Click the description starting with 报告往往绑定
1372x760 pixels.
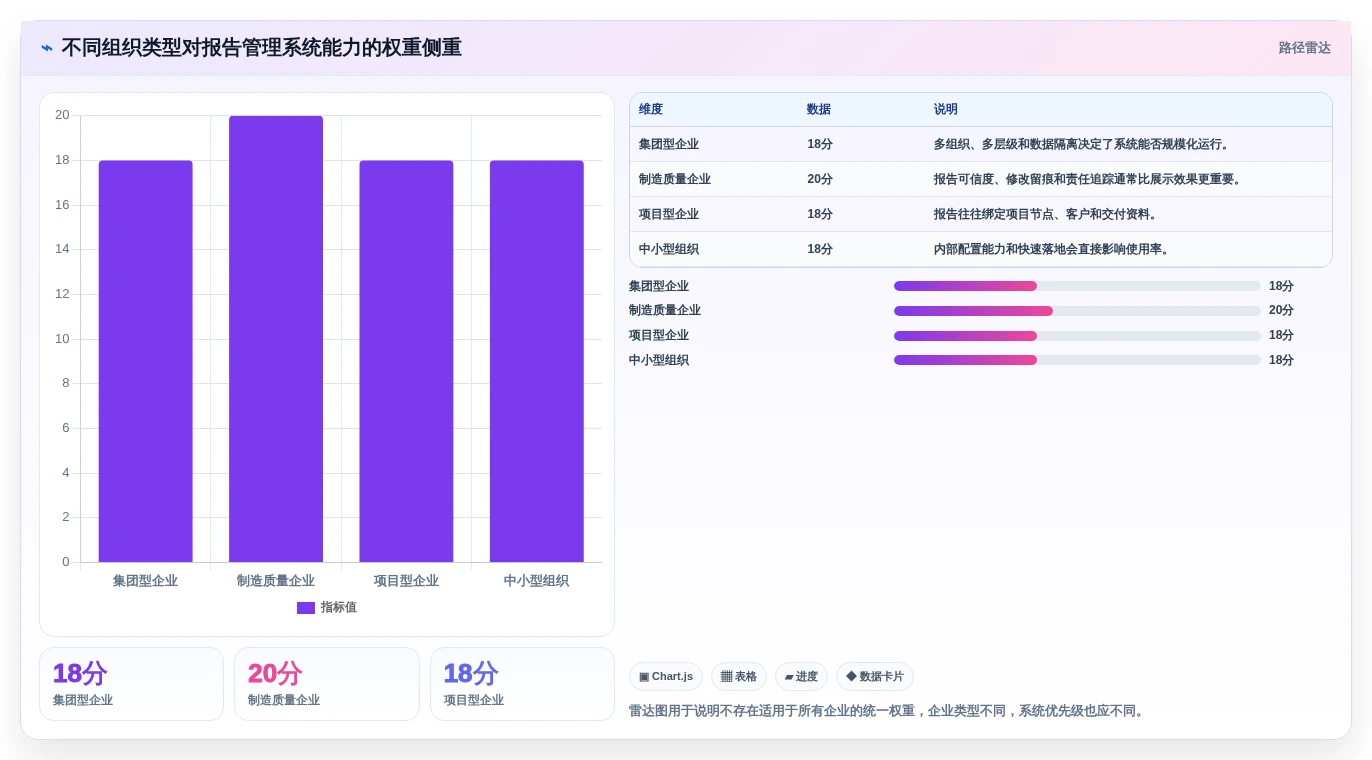[1048, 215]
